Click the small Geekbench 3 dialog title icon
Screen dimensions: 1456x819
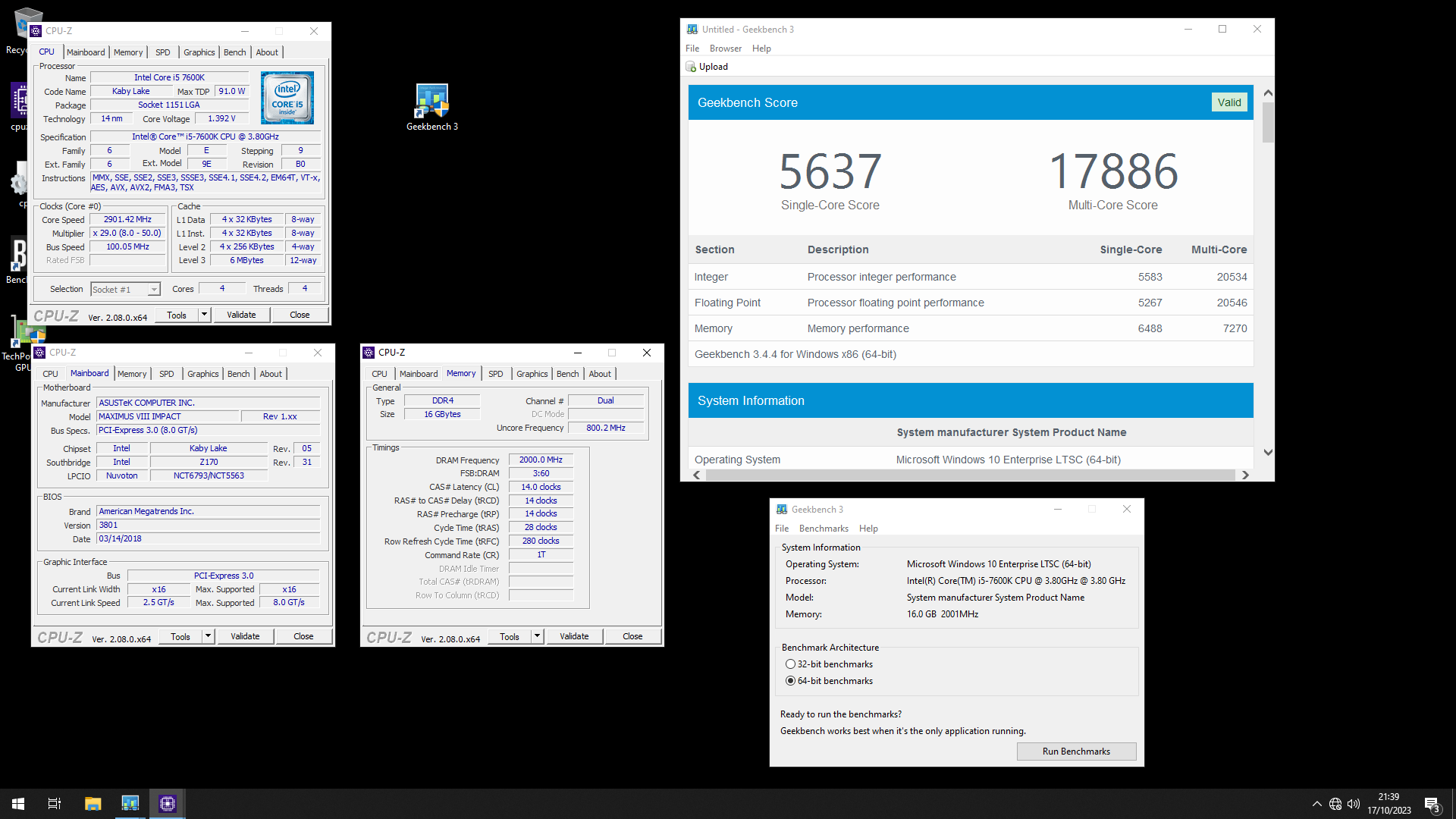[x=782, y=510]
